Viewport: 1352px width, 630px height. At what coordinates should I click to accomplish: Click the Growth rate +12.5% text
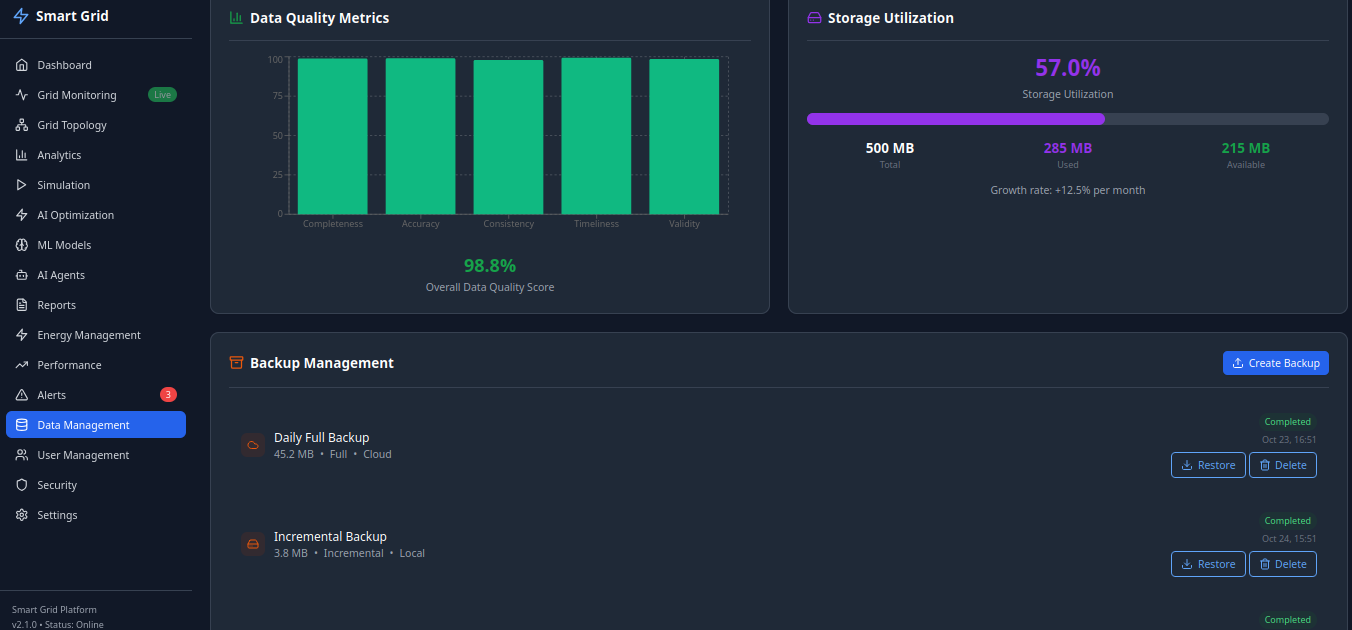tap(1068, 190)
